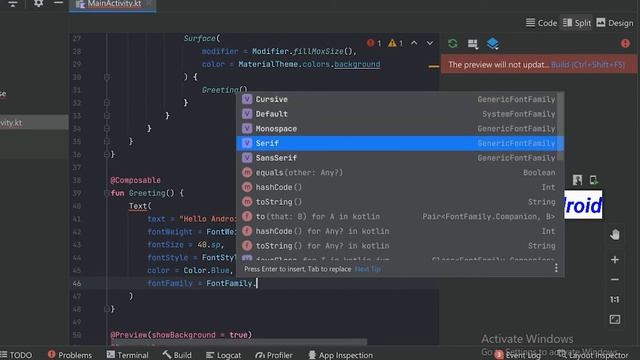Select the pan hand tool in preview
The image size is (640, 360).
click(x=615, y=235)
